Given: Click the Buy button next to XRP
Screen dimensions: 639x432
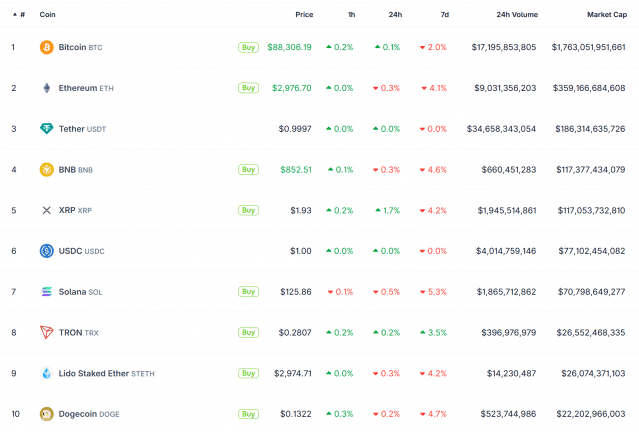Looking at the screenshot, I should coord(248,210).
